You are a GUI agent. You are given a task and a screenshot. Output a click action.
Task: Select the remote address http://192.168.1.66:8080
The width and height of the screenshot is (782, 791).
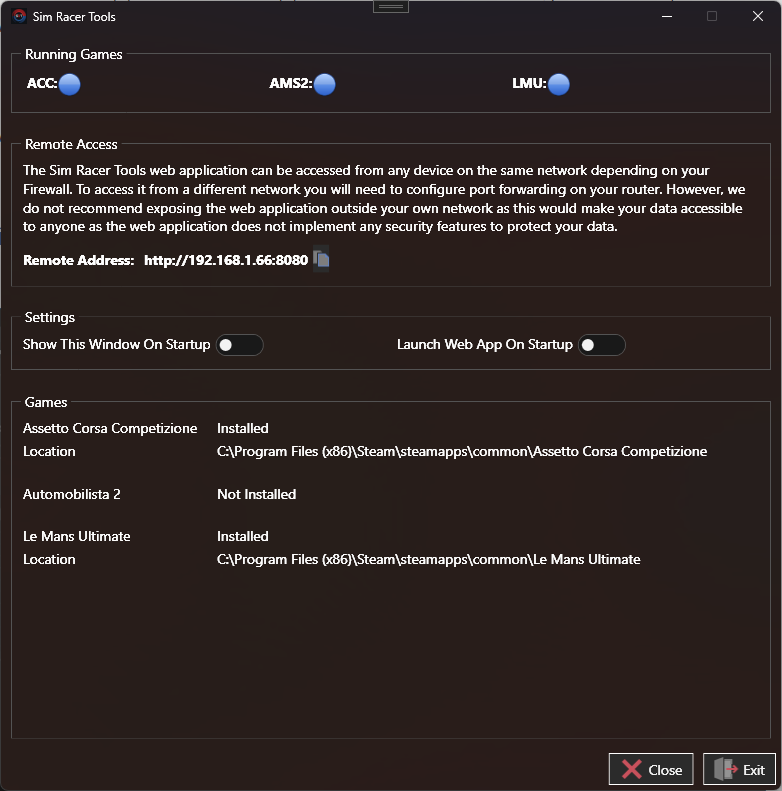[226, 260]
